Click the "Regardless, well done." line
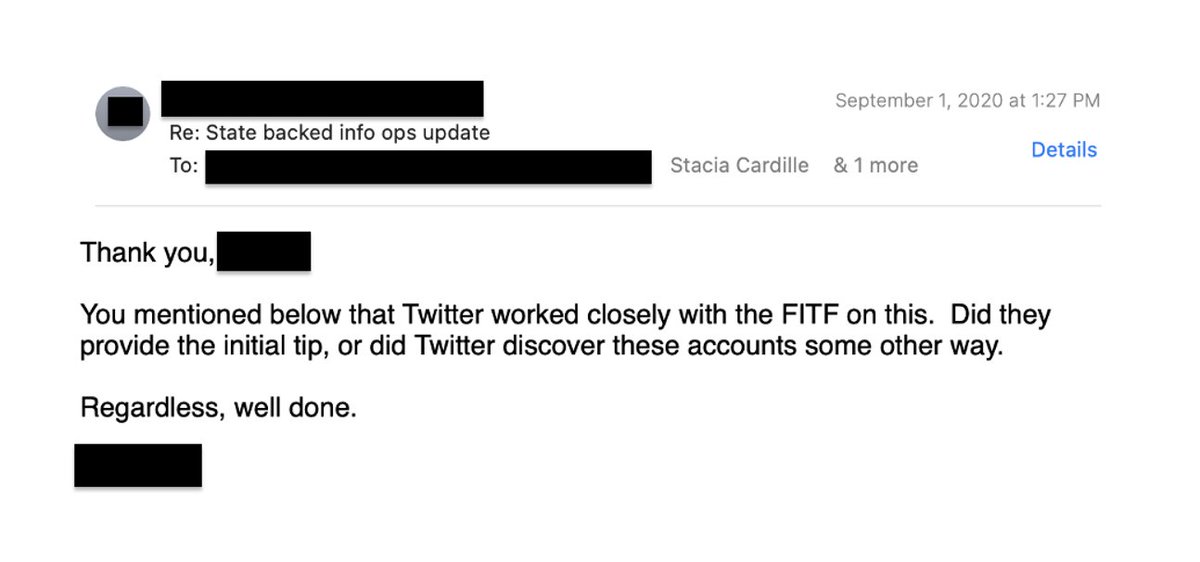Screen dimensions: 1200x562 [218, 409]
